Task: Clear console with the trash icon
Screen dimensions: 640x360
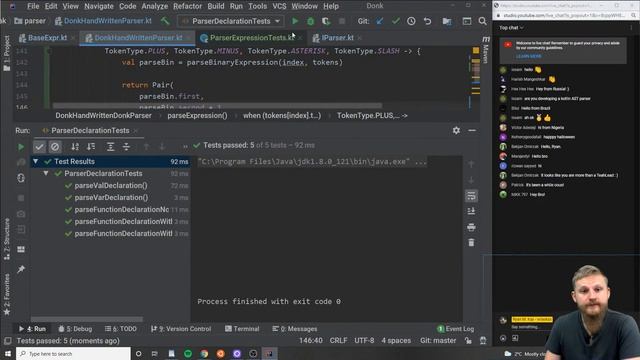Action: 471,242
